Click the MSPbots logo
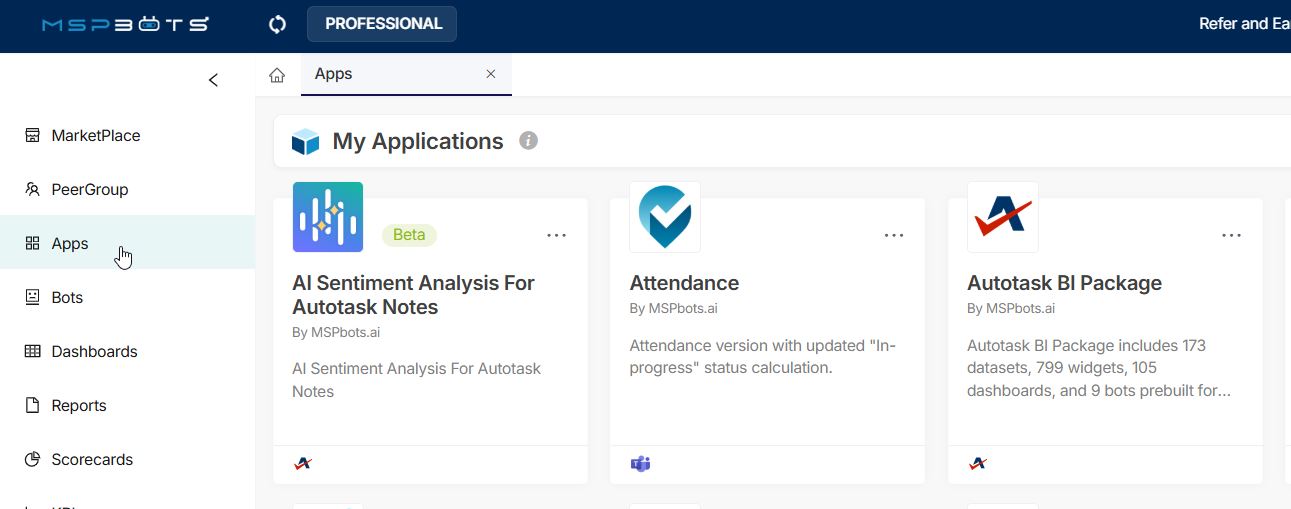1291x509 pixels. (125, 24)
